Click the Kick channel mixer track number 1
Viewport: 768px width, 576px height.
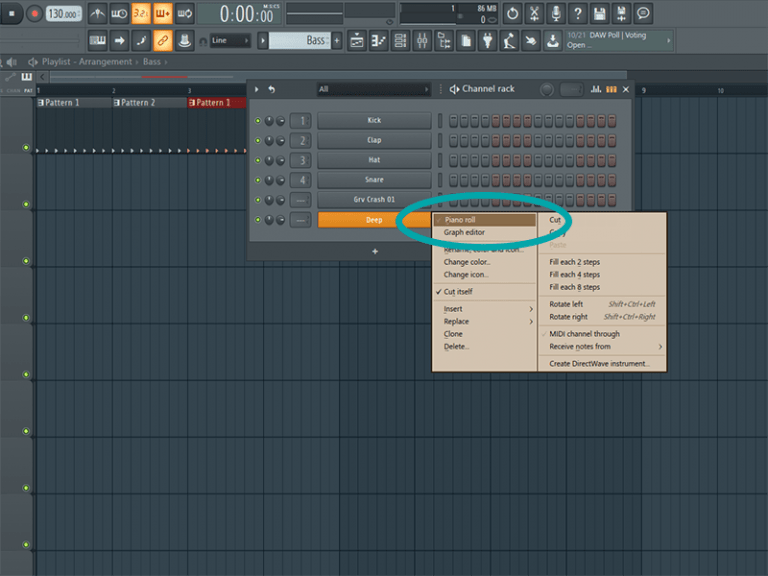tap(300, 120)
